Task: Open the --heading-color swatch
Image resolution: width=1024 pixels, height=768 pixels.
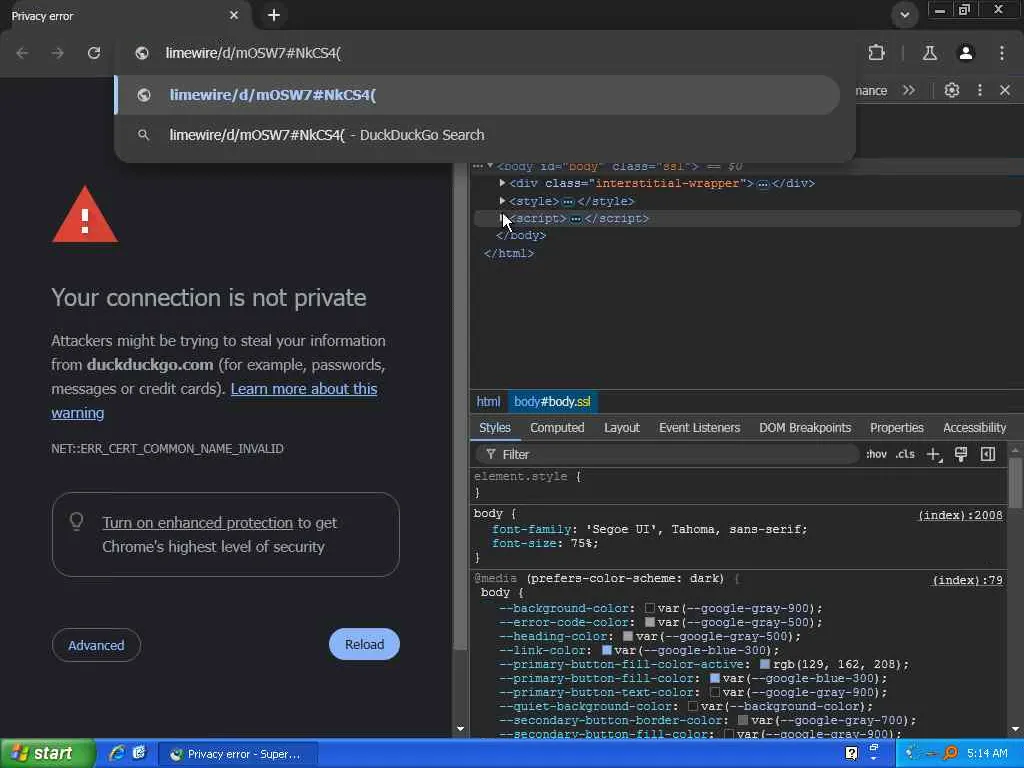Action: [628, 636]
